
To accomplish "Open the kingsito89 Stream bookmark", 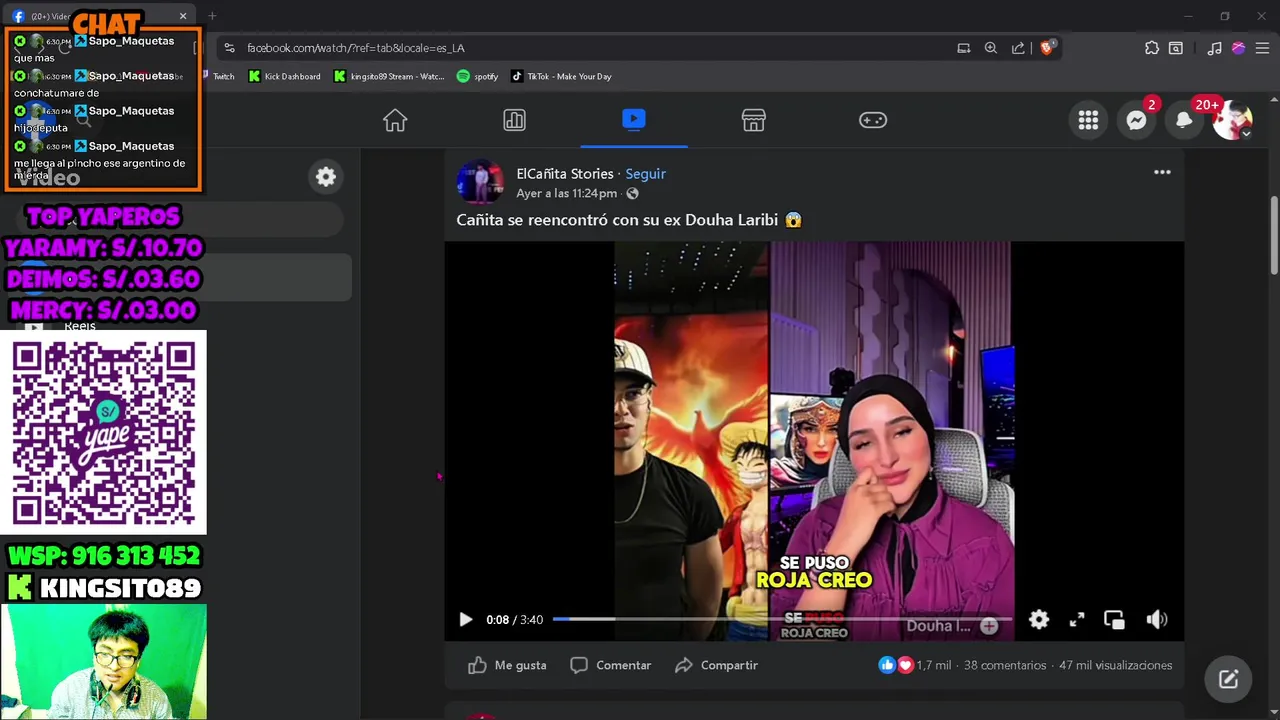I will [x=389, y=76].
